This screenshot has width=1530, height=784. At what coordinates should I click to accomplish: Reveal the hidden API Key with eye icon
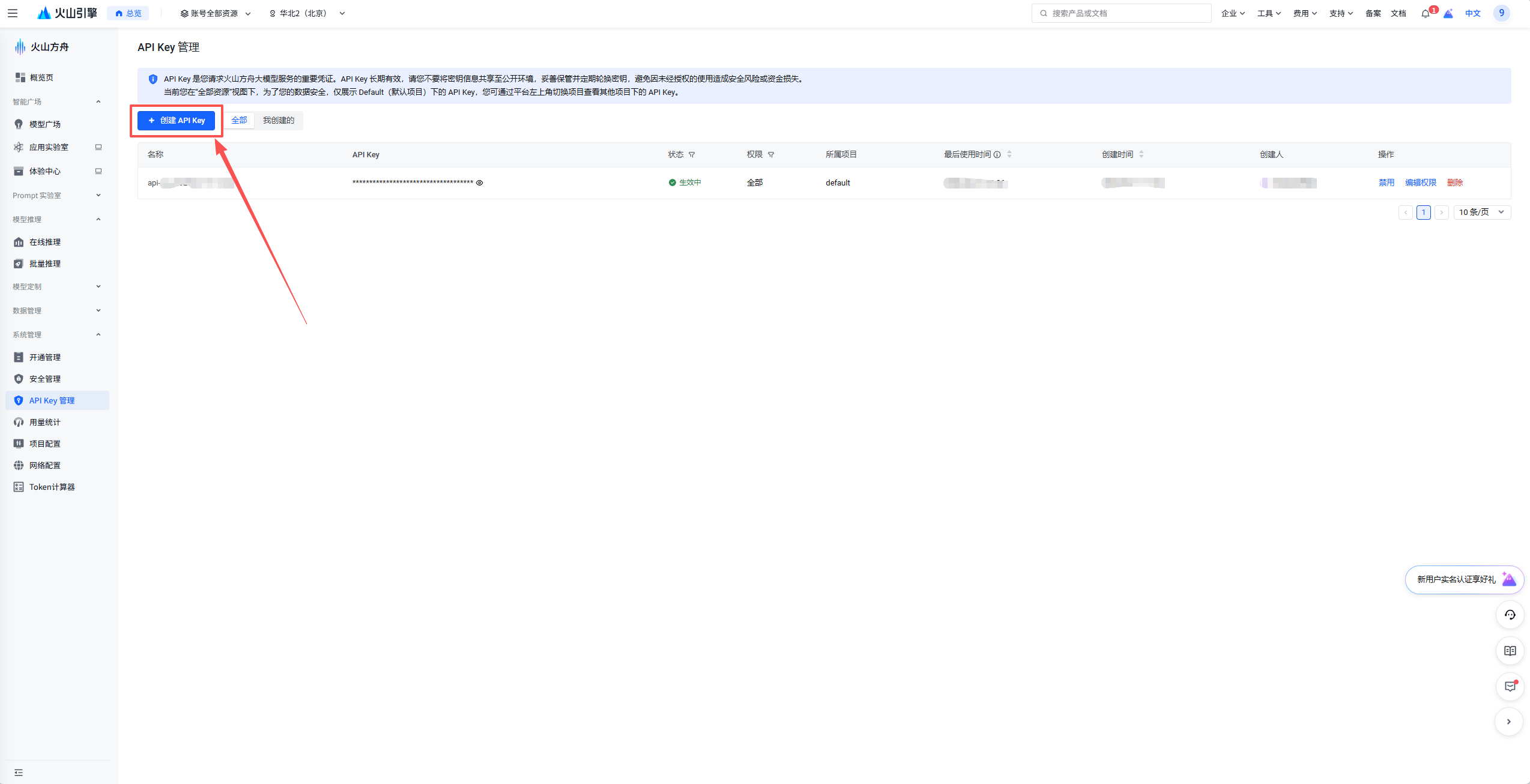[x=479, y=183]
